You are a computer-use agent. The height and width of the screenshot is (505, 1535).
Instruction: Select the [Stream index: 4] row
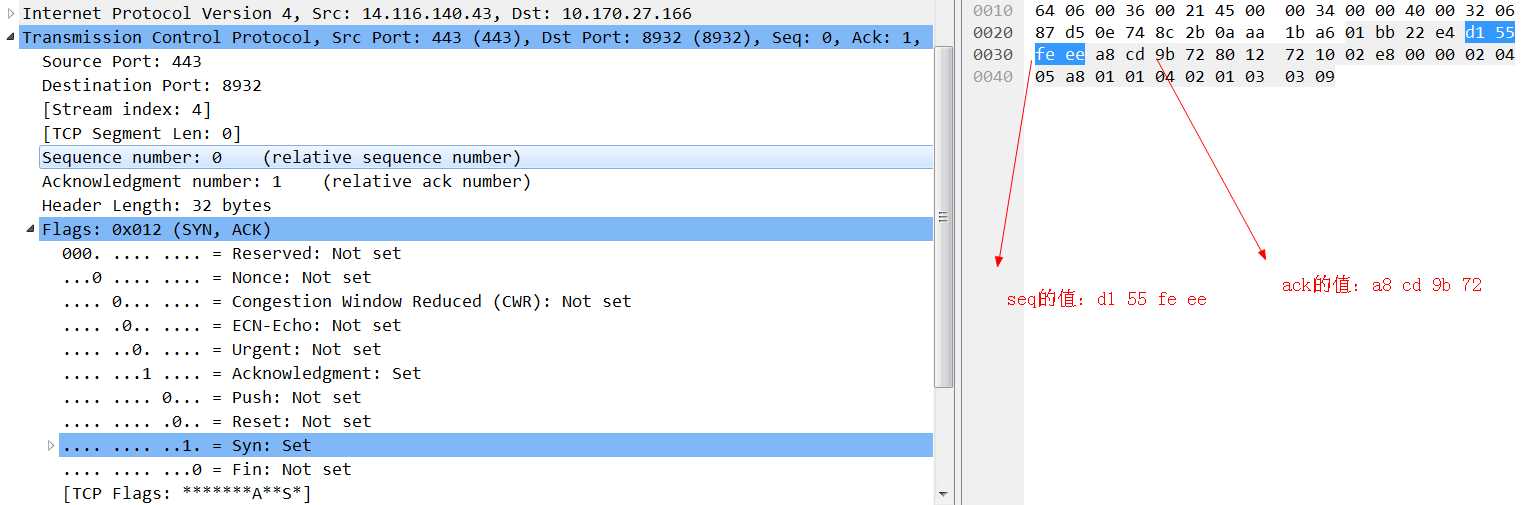tap(486, 109)
